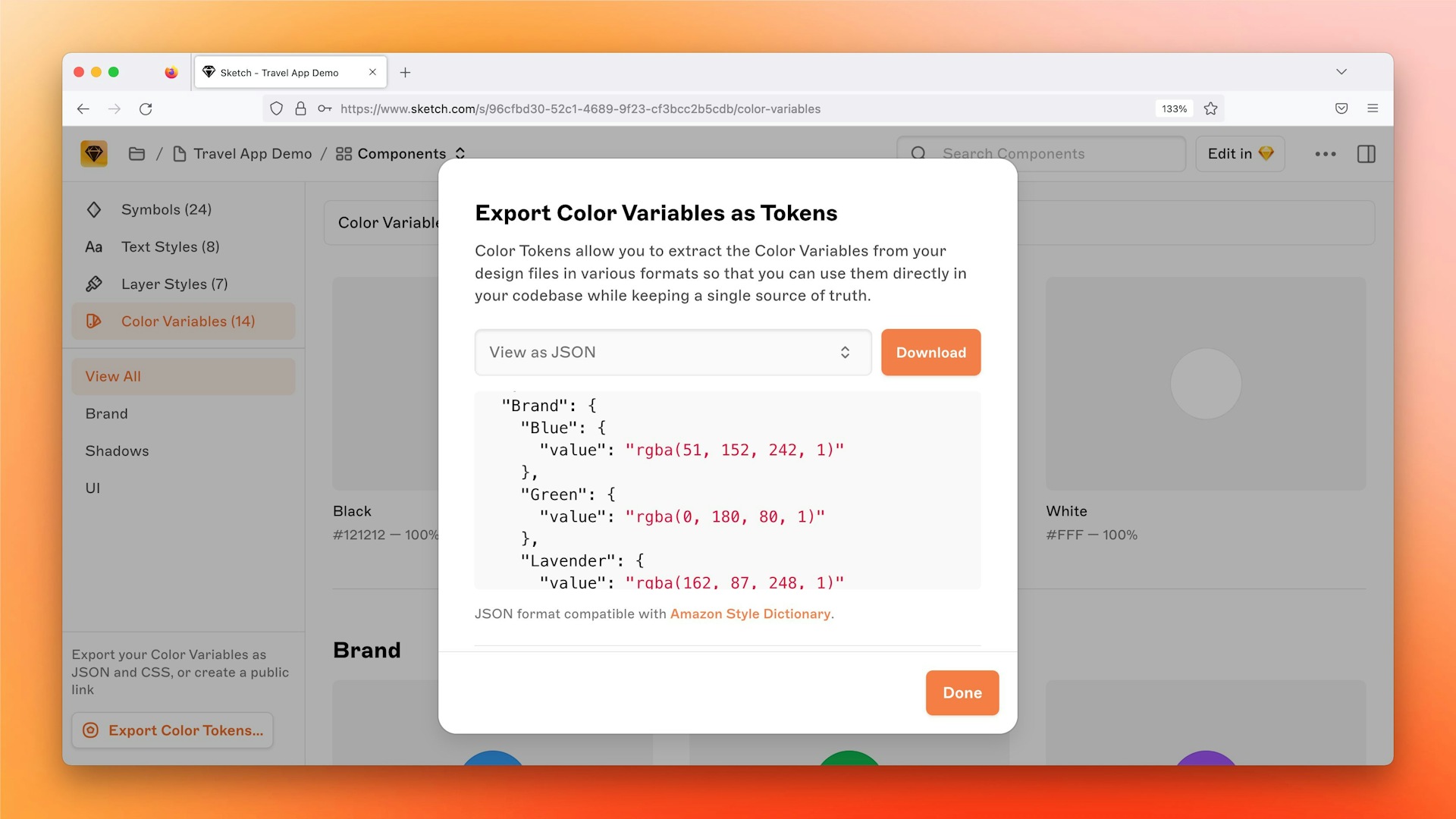Click Done to close dialog
The image size is (1456, 819).
click(960, 692)
